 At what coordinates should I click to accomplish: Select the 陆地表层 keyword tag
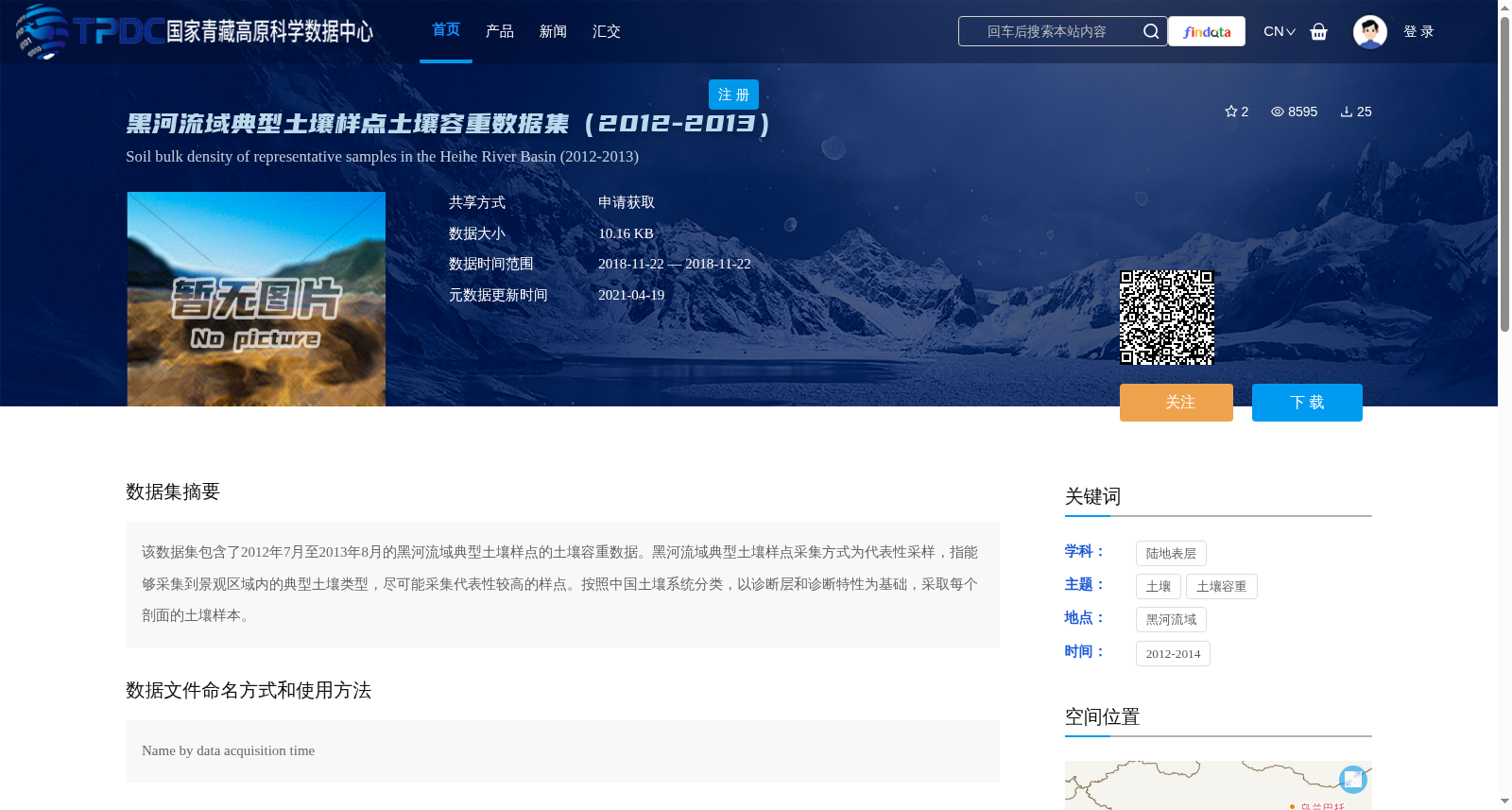(1171, 553)
